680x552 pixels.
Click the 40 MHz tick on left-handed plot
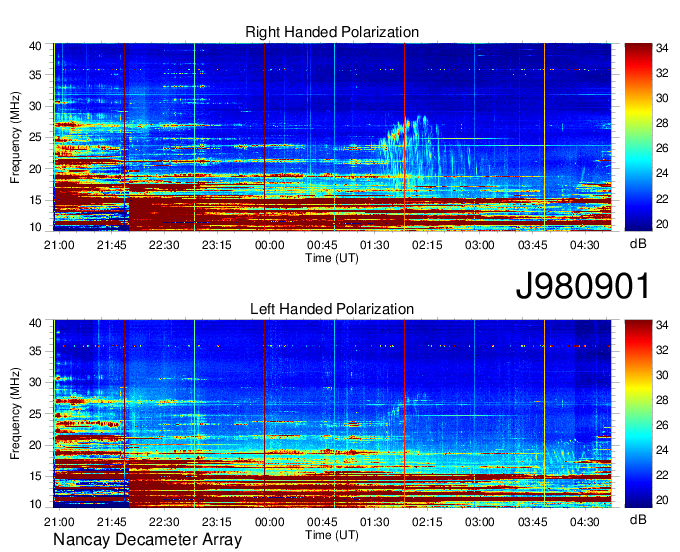coord(35,323)
